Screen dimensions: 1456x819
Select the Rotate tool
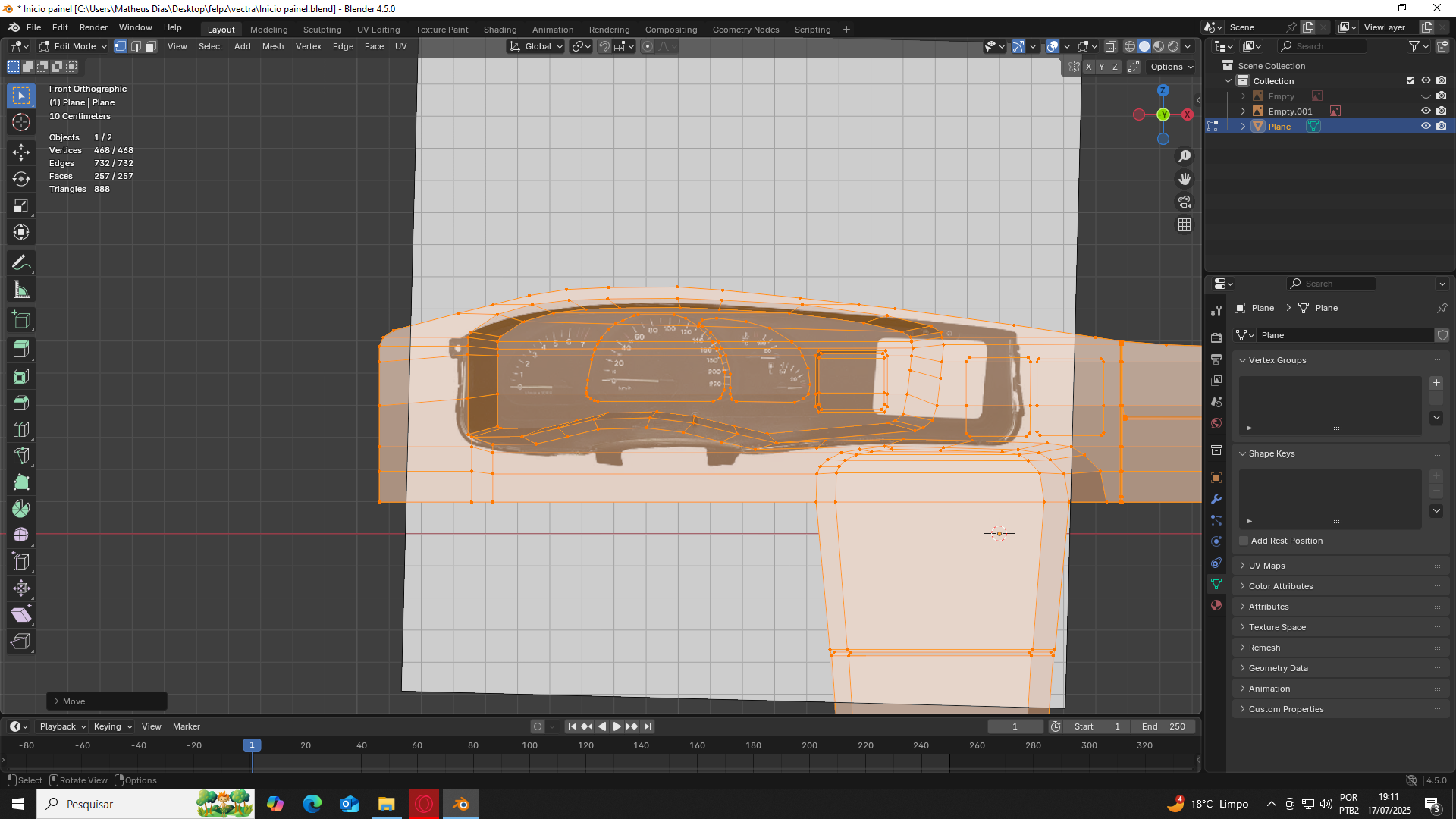[21, 179]
